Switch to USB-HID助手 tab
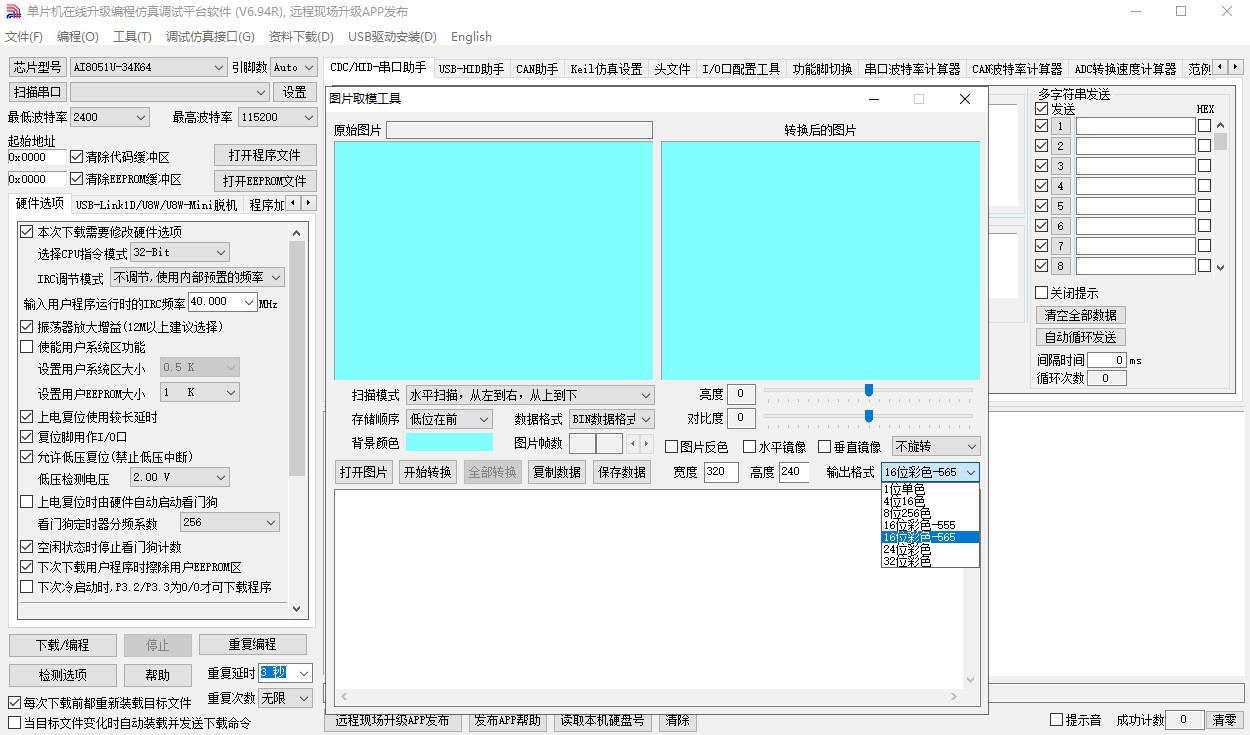Image resolution: width=1250 pixels, height=735 pixels. pos(471,69)
